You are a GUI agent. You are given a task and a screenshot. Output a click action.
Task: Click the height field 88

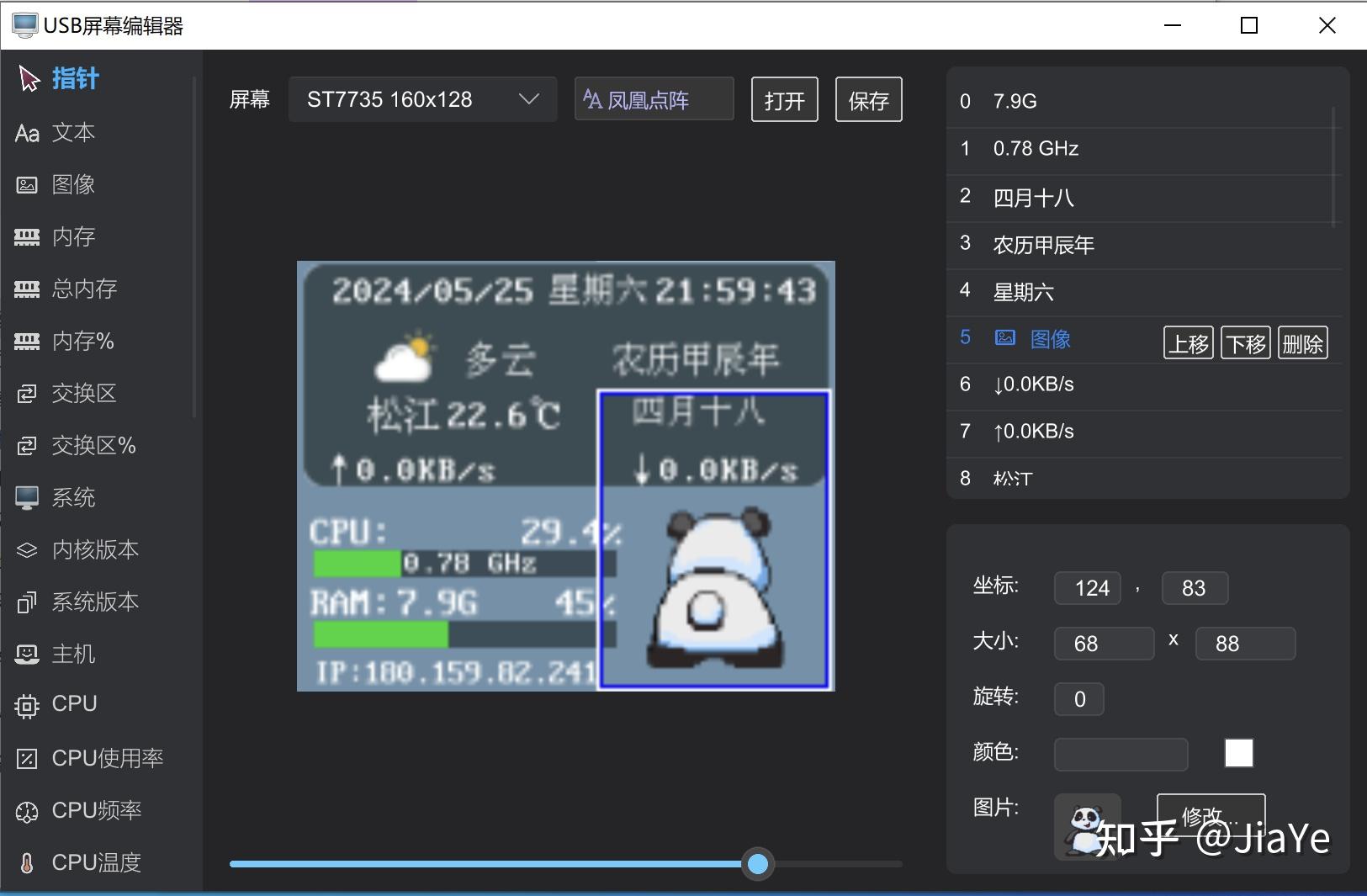1246,644
